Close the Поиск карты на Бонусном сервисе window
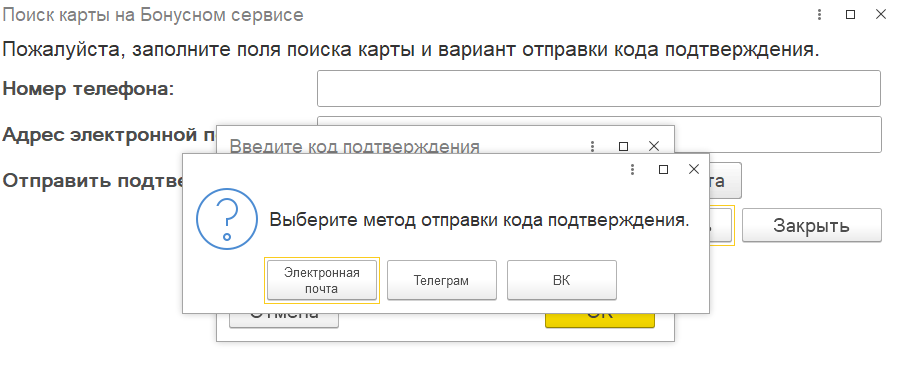The width and height of the screenshot is (906, 392). pos(881,15)
